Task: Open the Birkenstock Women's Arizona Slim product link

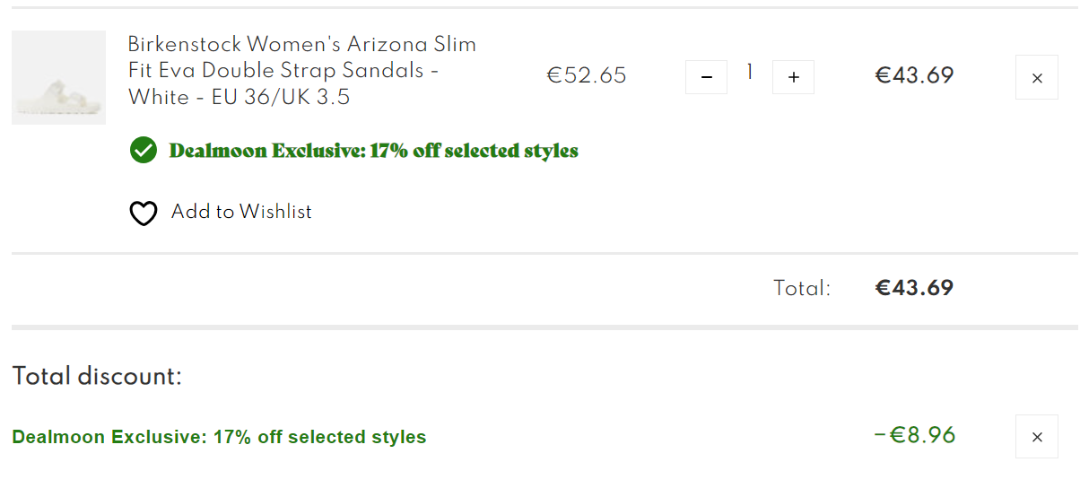Action: [x=301, y=45]
